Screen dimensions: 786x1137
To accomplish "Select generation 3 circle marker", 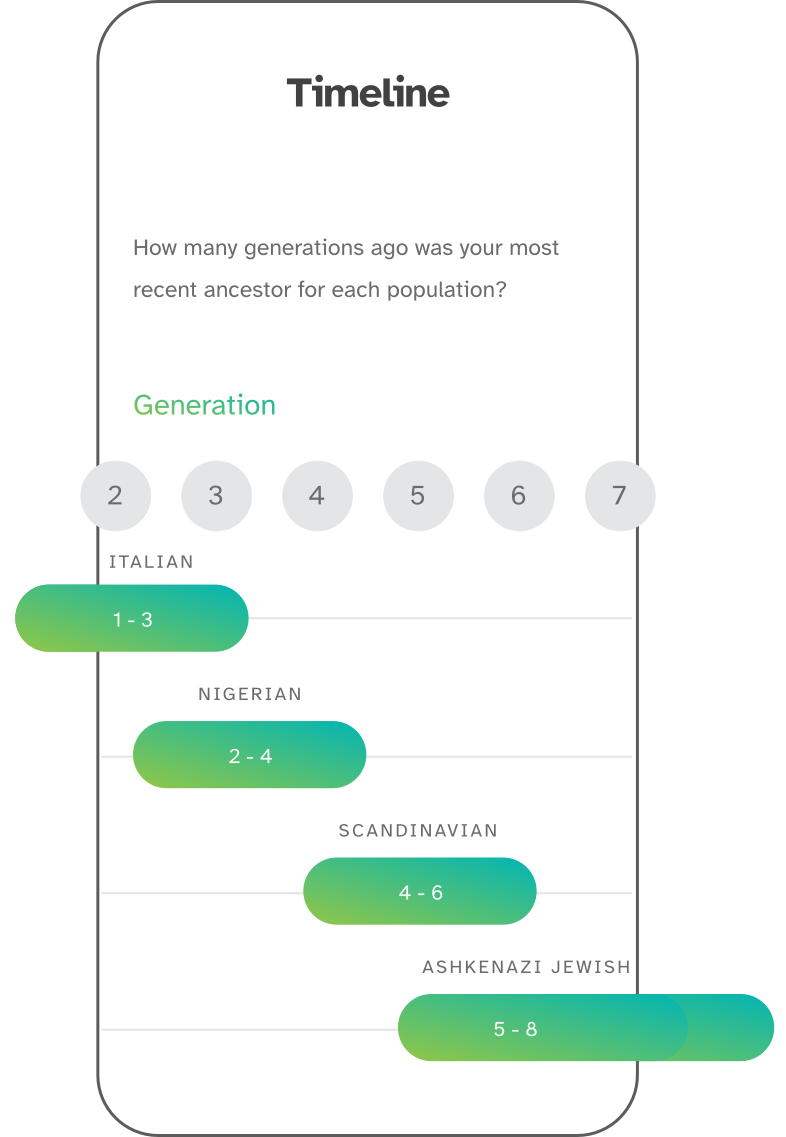I will [216, 495].
